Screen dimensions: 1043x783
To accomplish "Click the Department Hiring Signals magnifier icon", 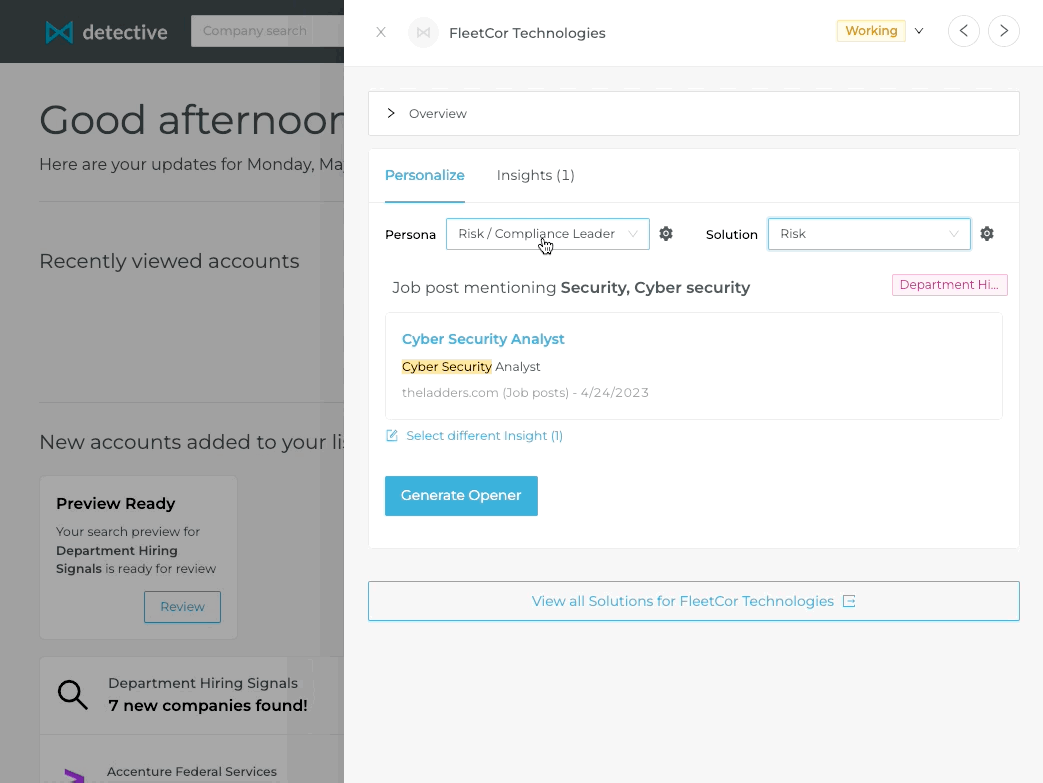I will [x=73, y=695].
